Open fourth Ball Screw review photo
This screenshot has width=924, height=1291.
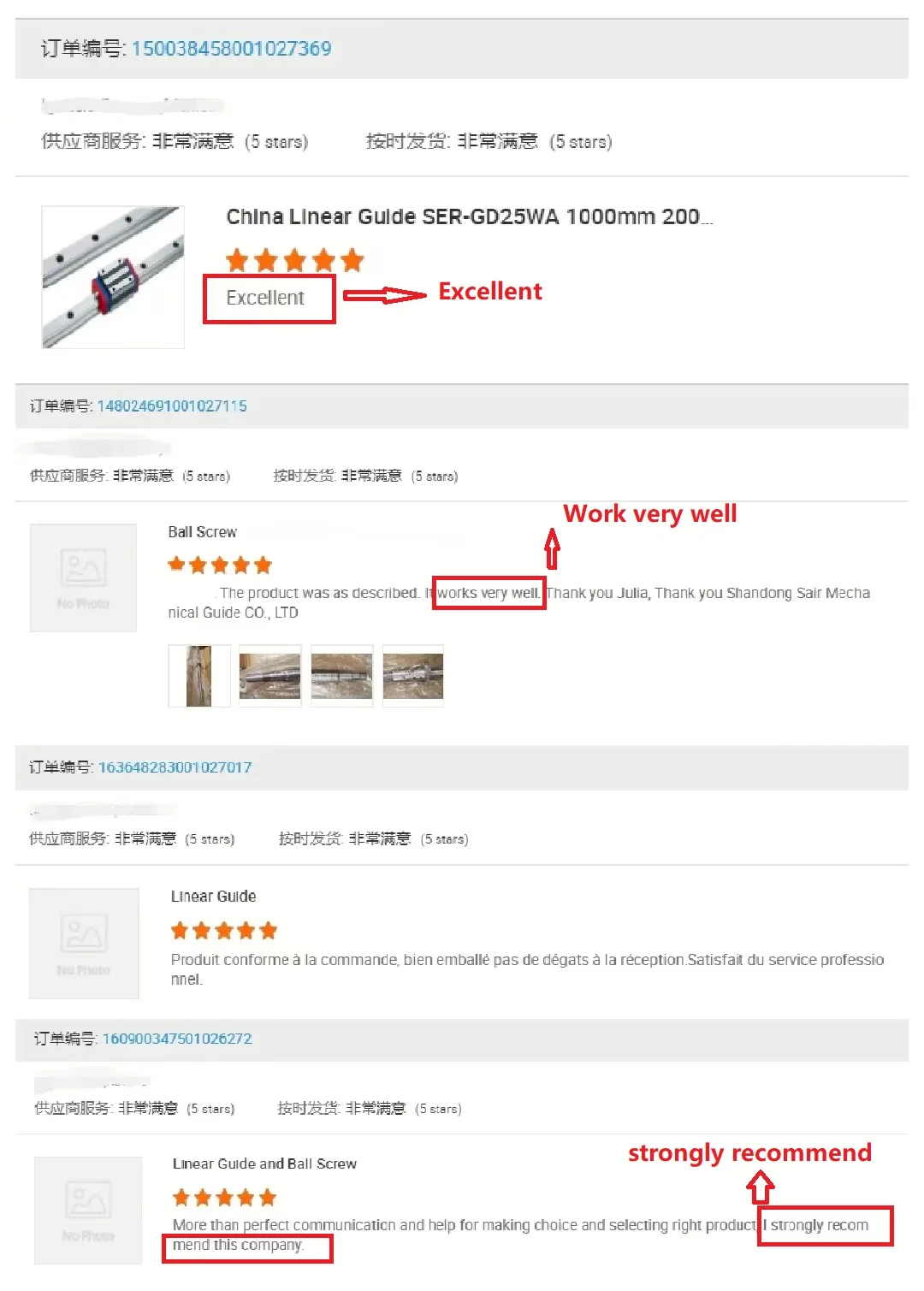(413, 676)
